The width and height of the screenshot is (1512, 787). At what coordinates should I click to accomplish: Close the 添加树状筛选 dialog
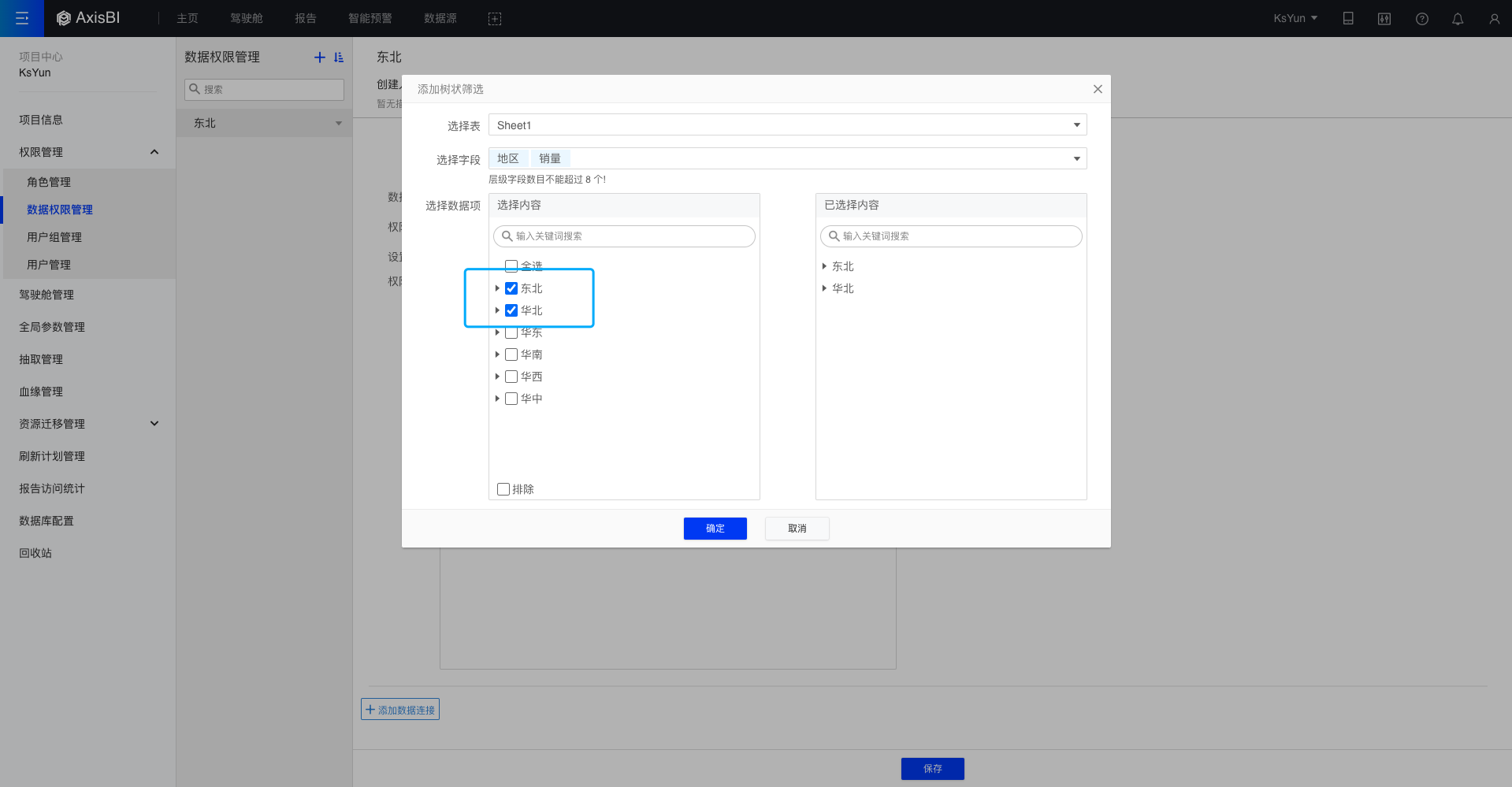[x=1097, y=89]
